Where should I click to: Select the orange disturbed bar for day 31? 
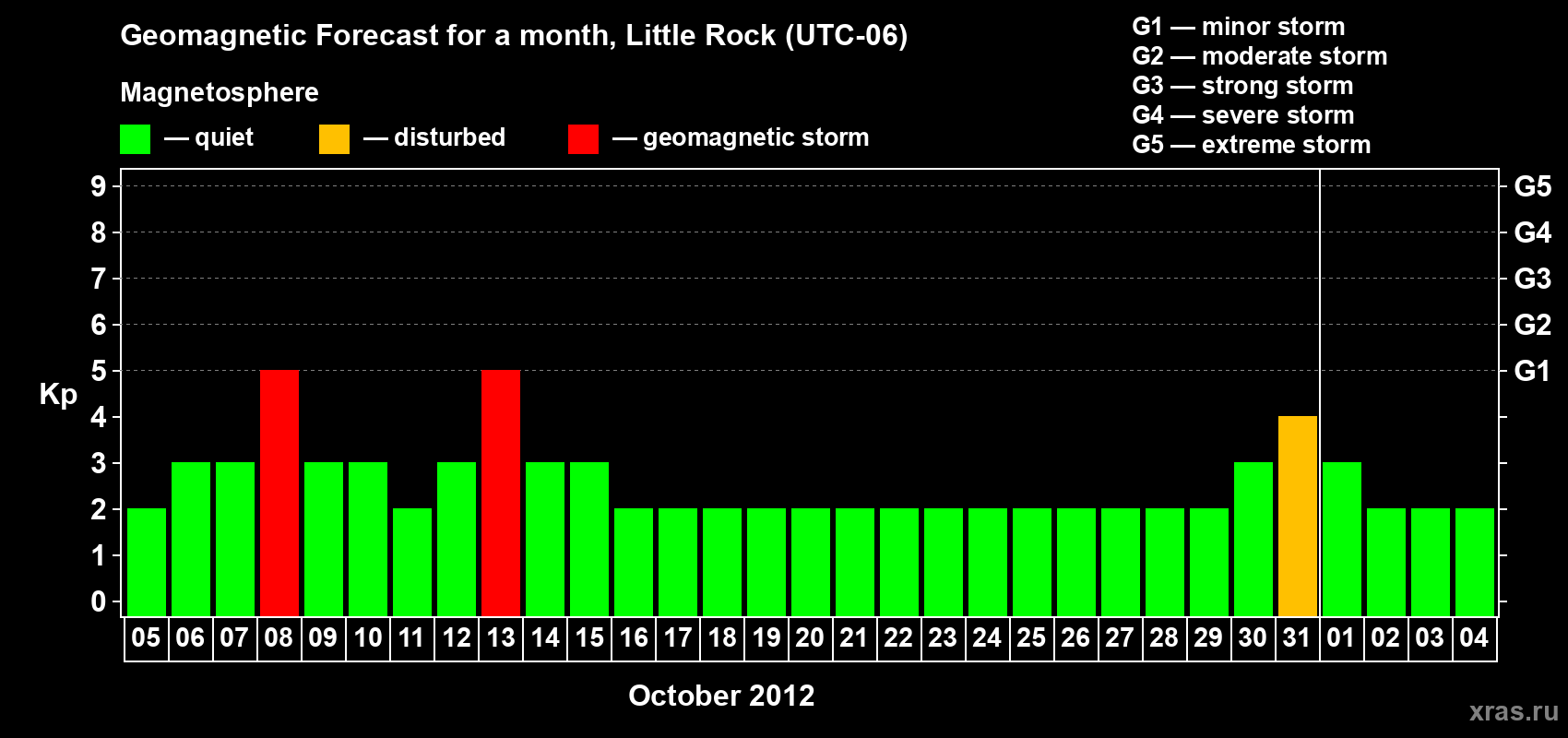click(1298, 516)
